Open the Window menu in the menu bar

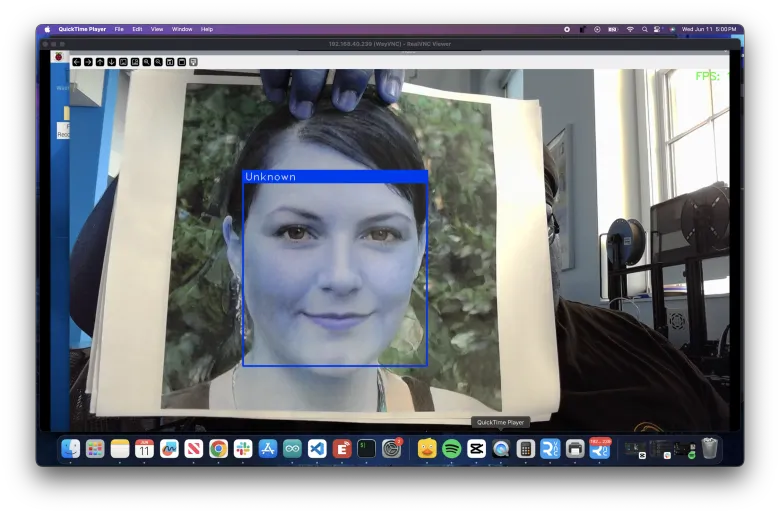click(x=182, y=29)
